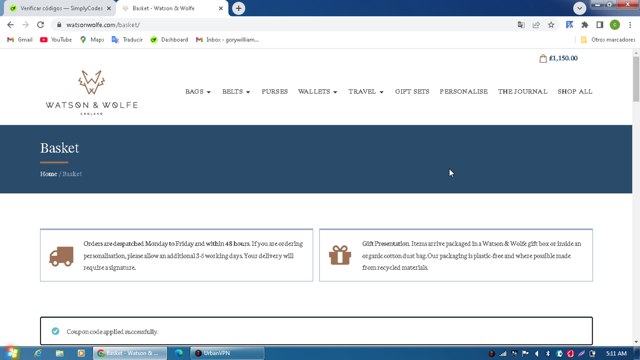
Task: Click the Home breadcrumb link
Action: click(48, 174)
